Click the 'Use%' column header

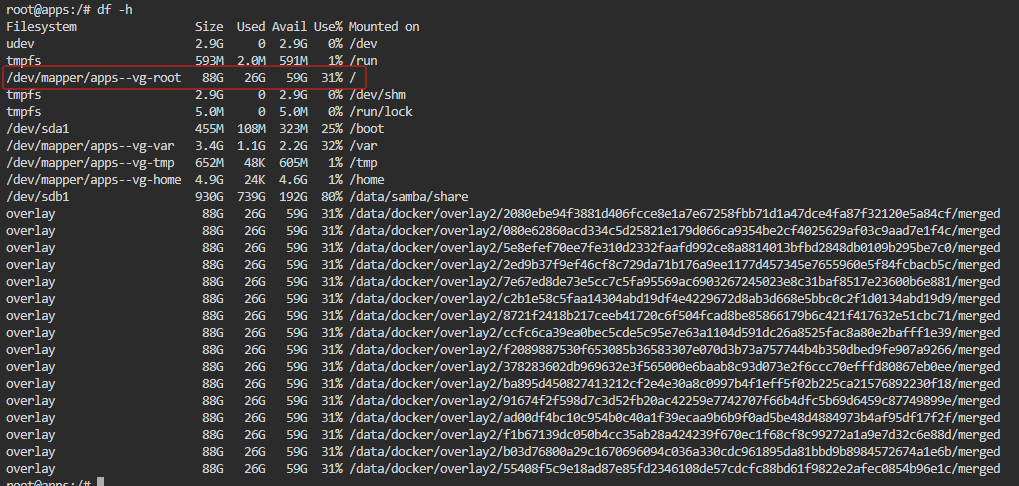(x=328, y=27)
